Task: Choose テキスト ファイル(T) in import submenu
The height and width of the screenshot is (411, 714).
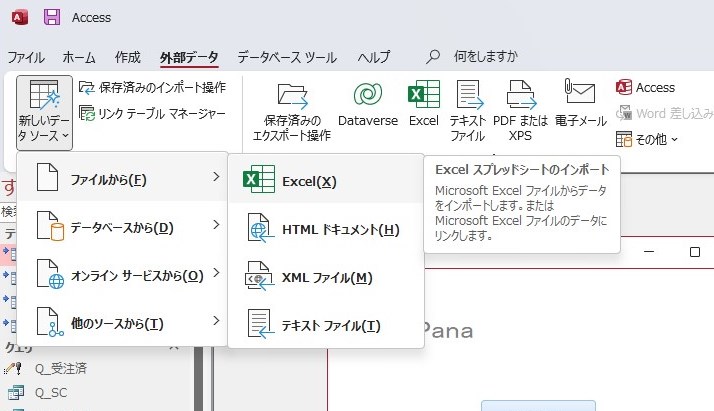Action: (x=326, y=325)
